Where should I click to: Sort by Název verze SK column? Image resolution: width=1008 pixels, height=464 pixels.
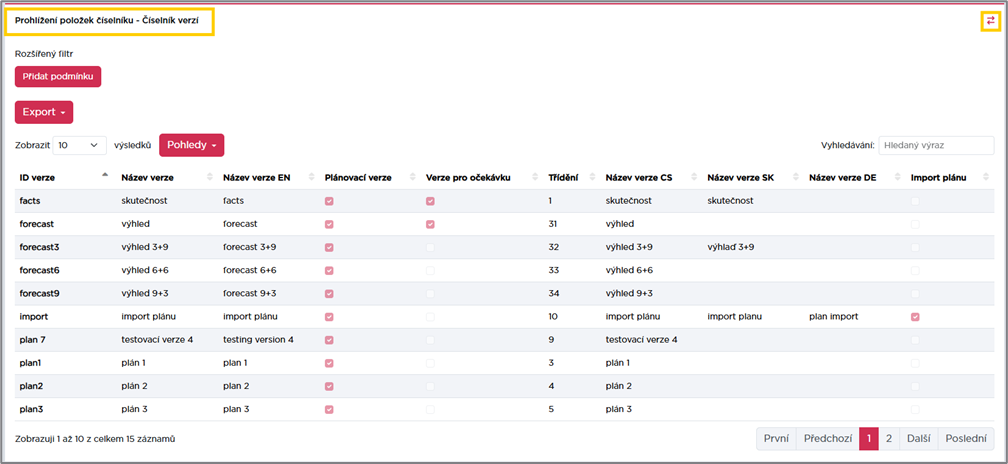[x=753, y=177]
